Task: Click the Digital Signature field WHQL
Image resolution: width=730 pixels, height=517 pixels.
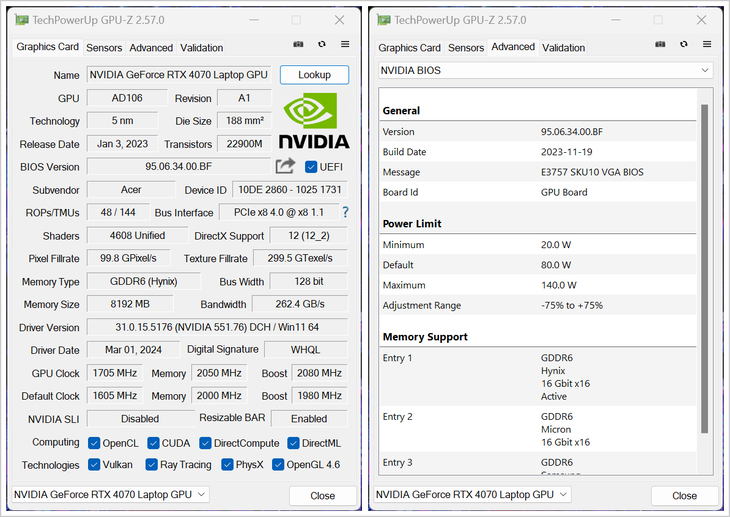Action: [x=305, y=350]
